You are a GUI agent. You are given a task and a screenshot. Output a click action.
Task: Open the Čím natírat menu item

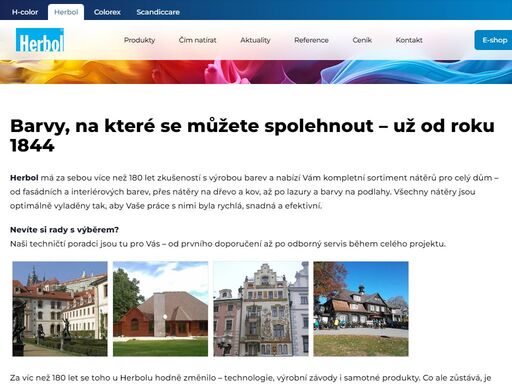point(197,40)
